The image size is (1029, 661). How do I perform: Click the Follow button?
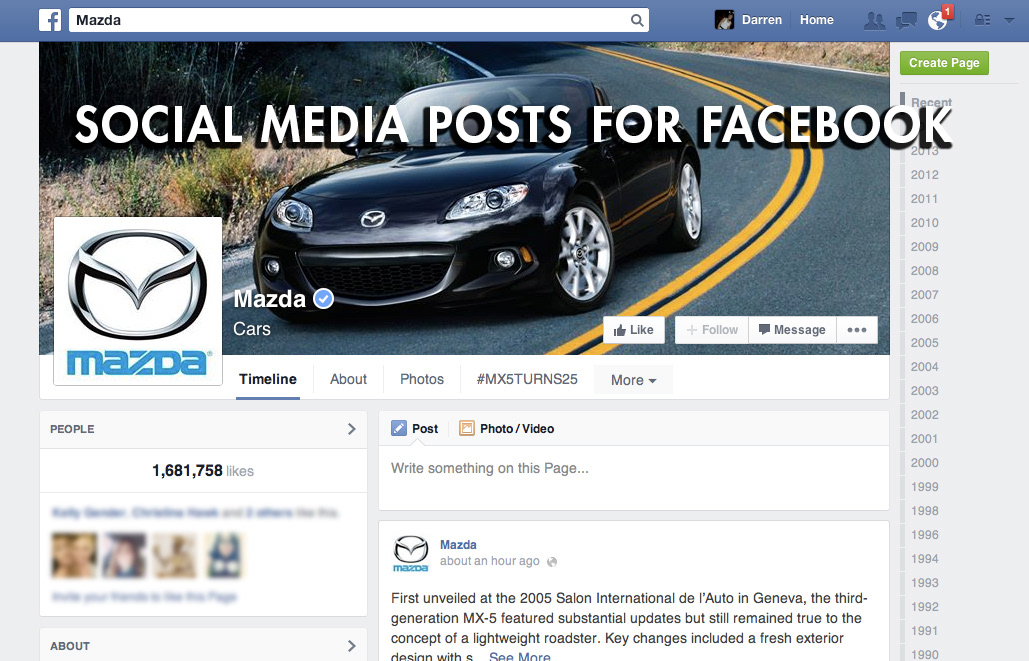(x=712, y=330)
